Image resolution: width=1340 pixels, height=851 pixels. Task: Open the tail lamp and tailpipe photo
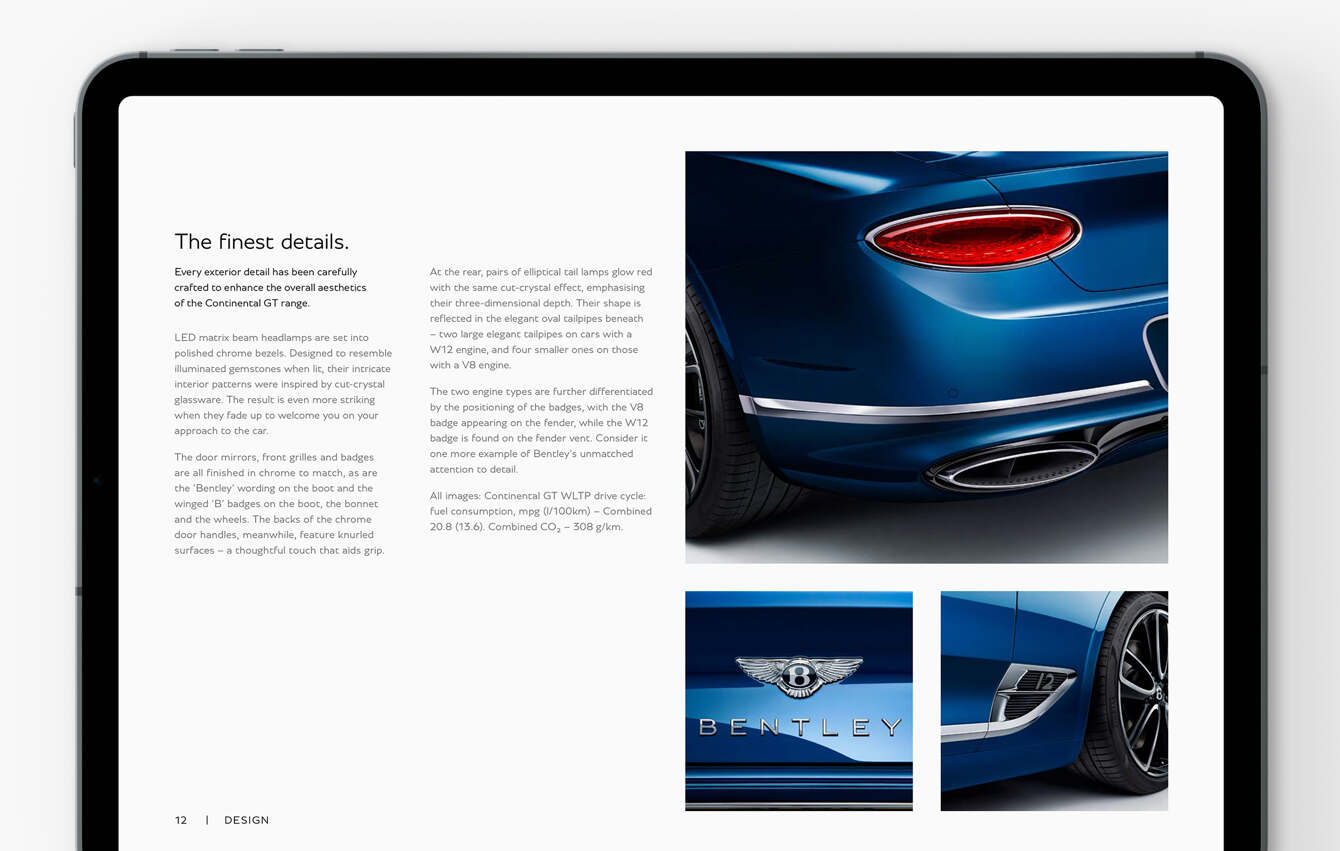pyautogui.click(x=926, y=357)
